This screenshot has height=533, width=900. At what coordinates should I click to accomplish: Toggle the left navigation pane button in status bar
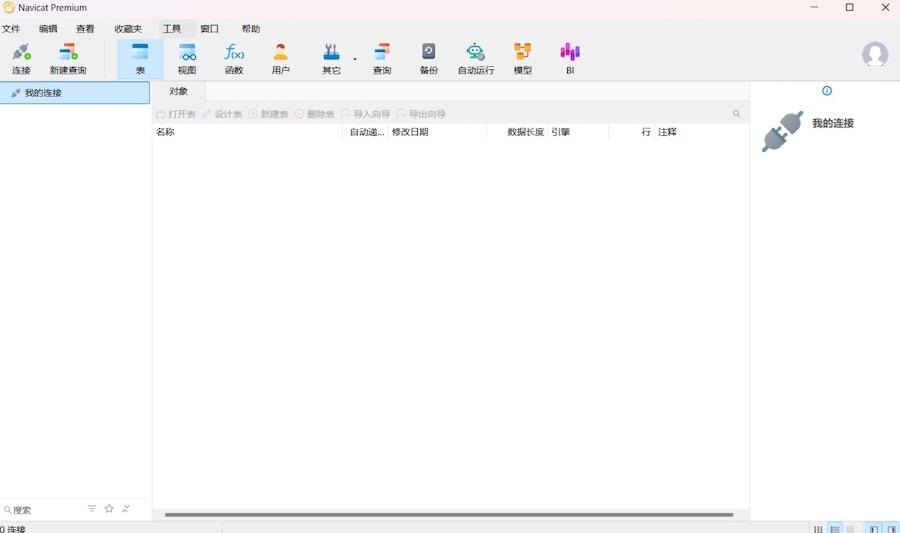coord(874,529)
